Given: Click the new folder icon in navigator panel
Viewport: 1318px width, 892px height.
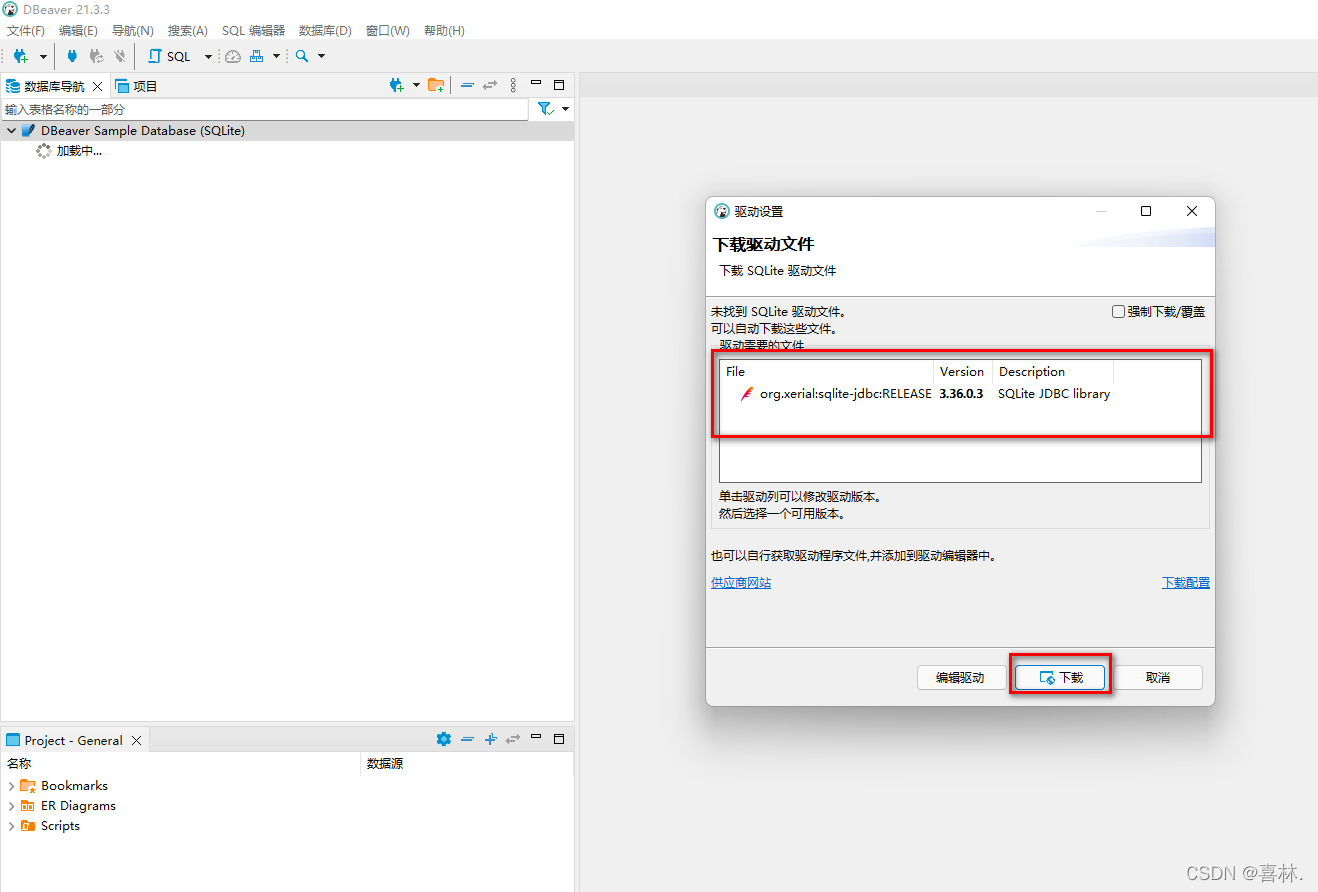Looking at the screenshot, I should pyautogui.click(x=436, y=85).
